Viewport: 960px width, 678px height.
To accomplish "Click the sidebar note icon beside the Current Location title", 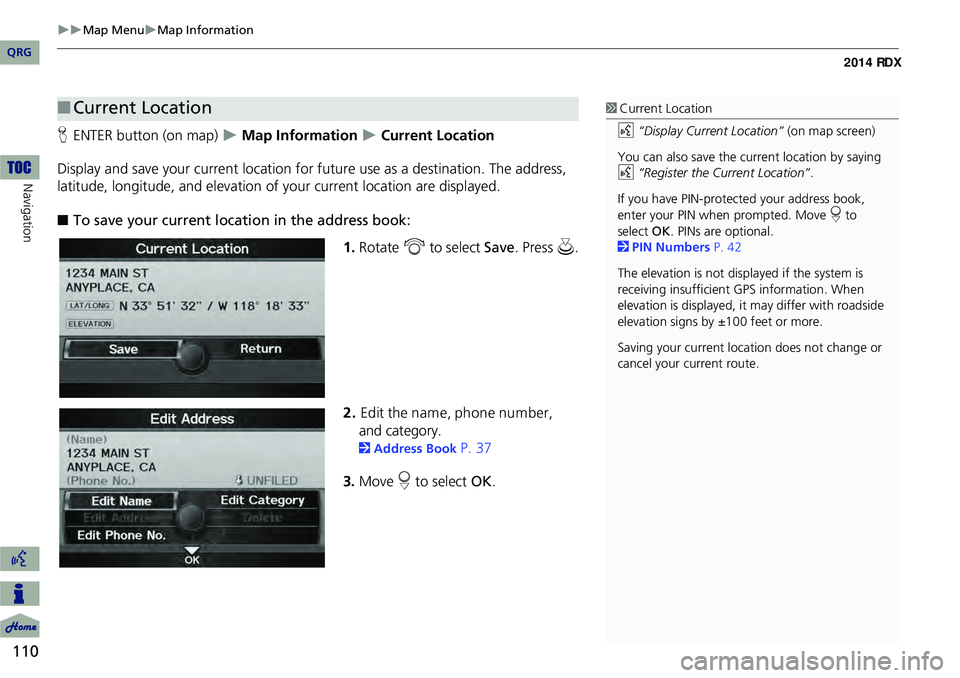I will 611,108.
